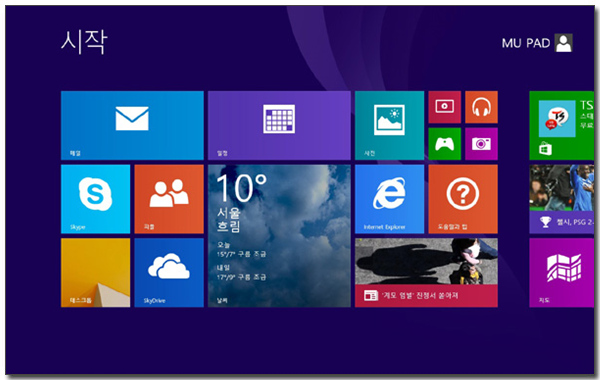Image resolution: width=600 pixels, height=380 pixels.
Task: Open the Mail tile
Action: [132, 125]
